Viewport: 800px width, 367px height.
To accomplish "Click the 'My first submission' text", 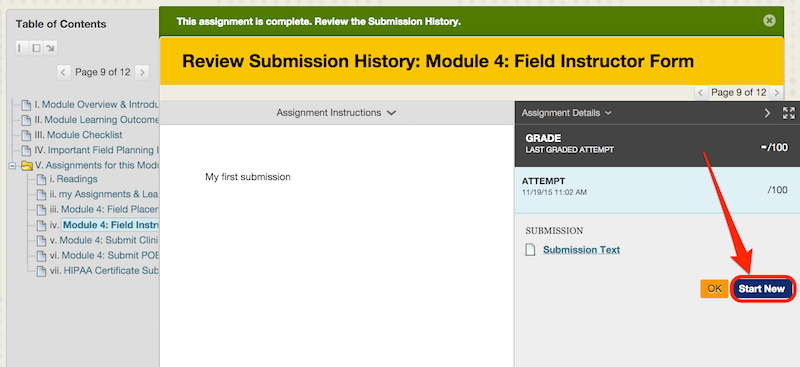I will click(x=248, y=177).
